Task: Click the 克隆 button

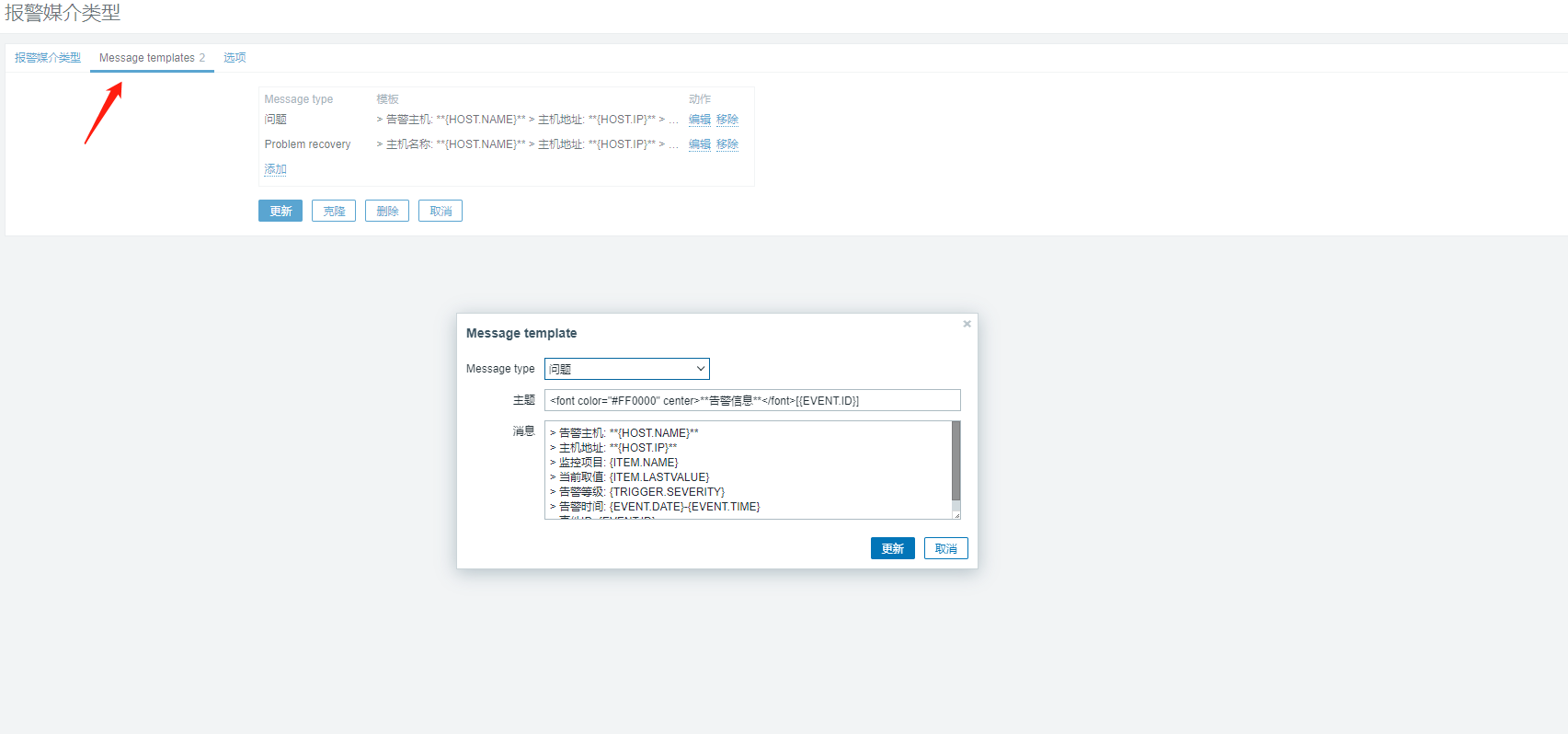Action: tap(334, 212)
